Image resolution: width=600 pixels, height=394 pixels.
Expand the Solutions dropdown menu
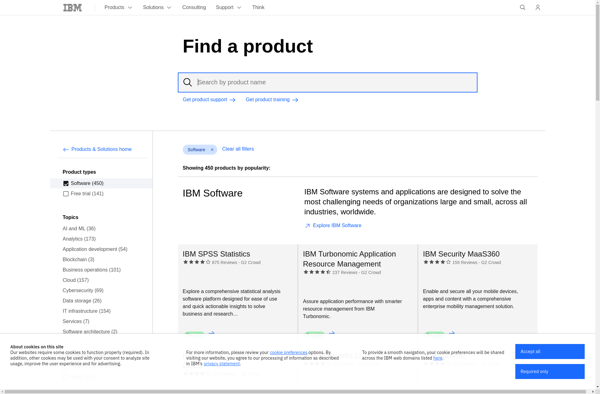point(157,7)
